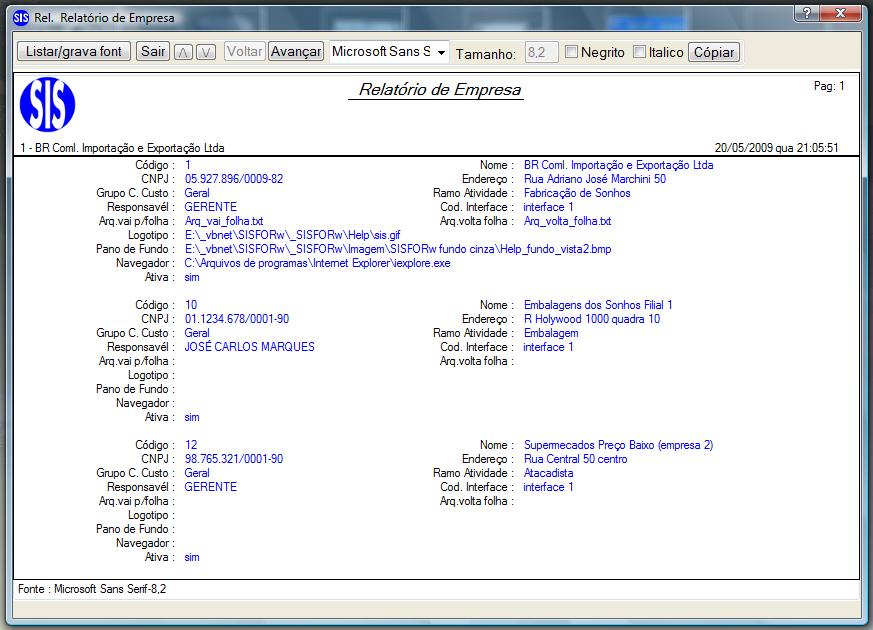Click the Tamanho size input field
Image resolution: width=873 pixels, height=630 pixels.
(x=540, y=51)
